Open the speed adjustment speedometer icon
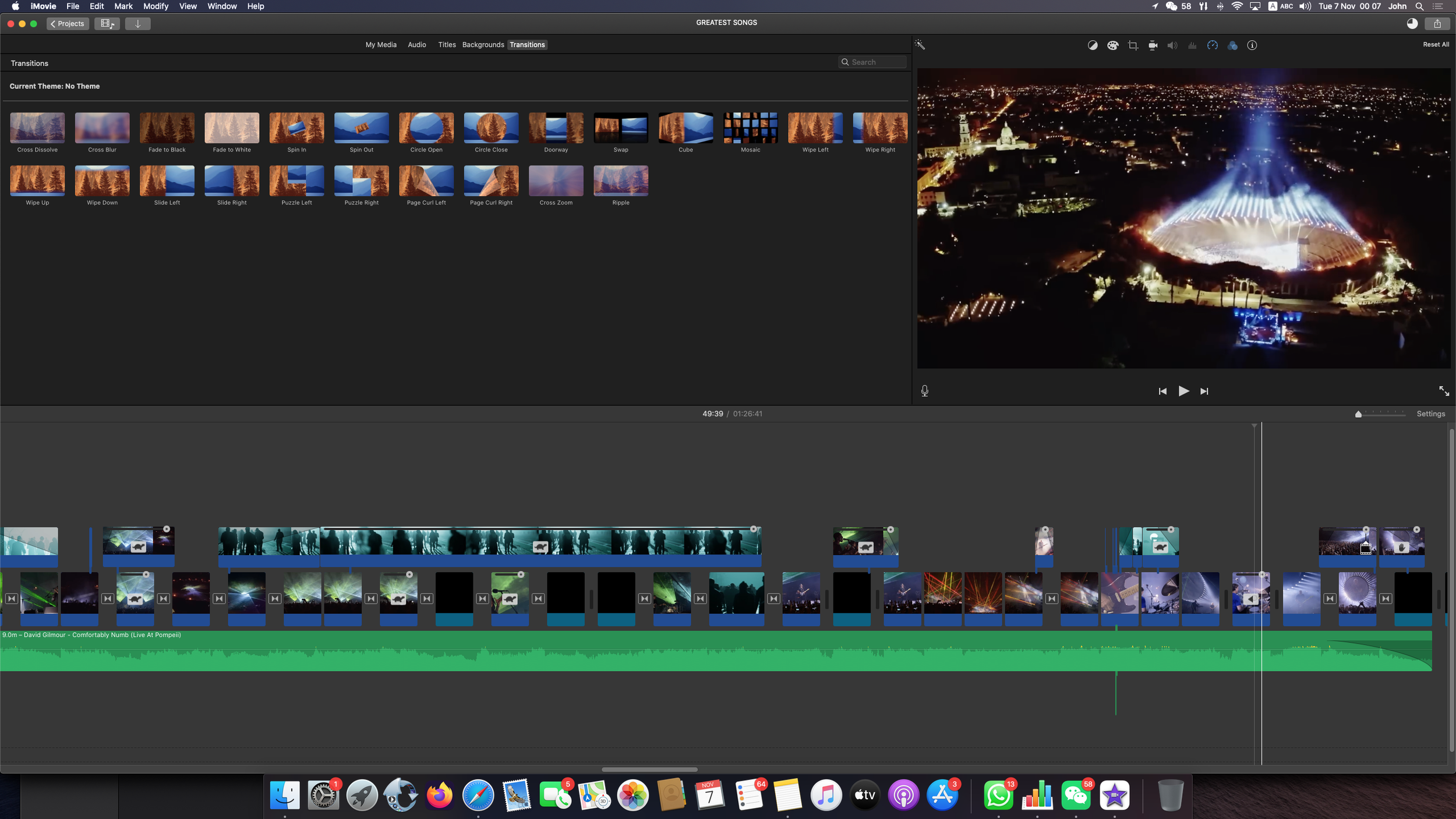Viewport: 1456px width, 819px height. point(1213,45)
